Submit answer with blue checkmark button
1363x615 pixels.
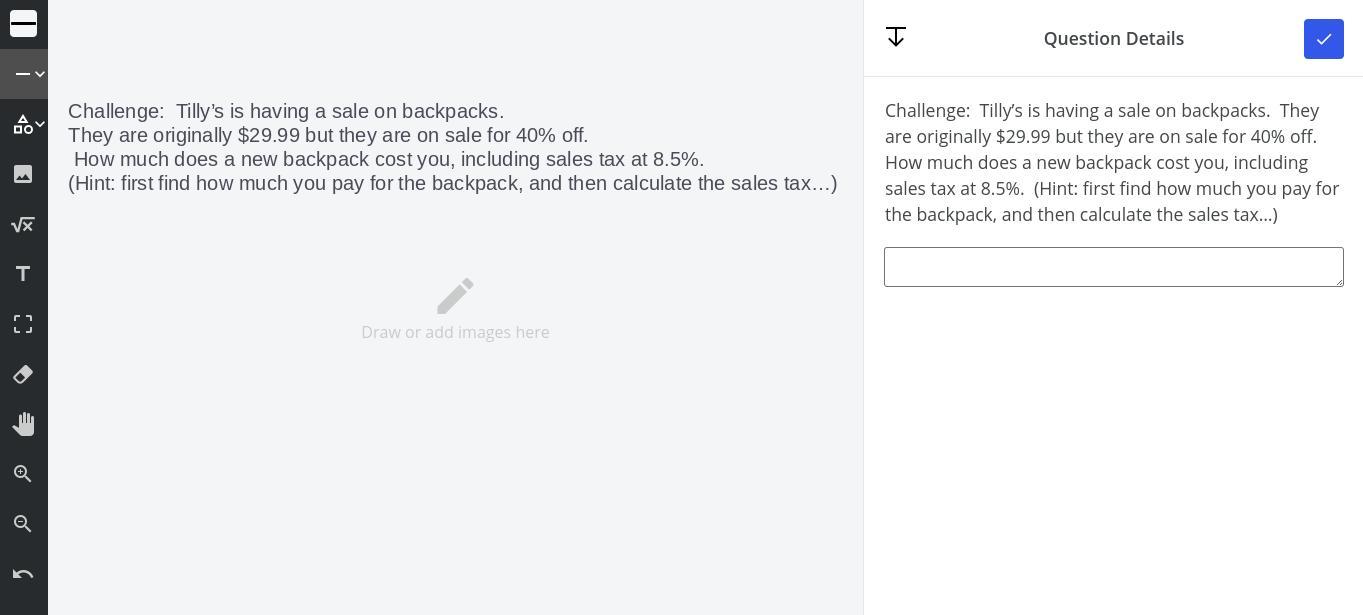point(1323,39)
